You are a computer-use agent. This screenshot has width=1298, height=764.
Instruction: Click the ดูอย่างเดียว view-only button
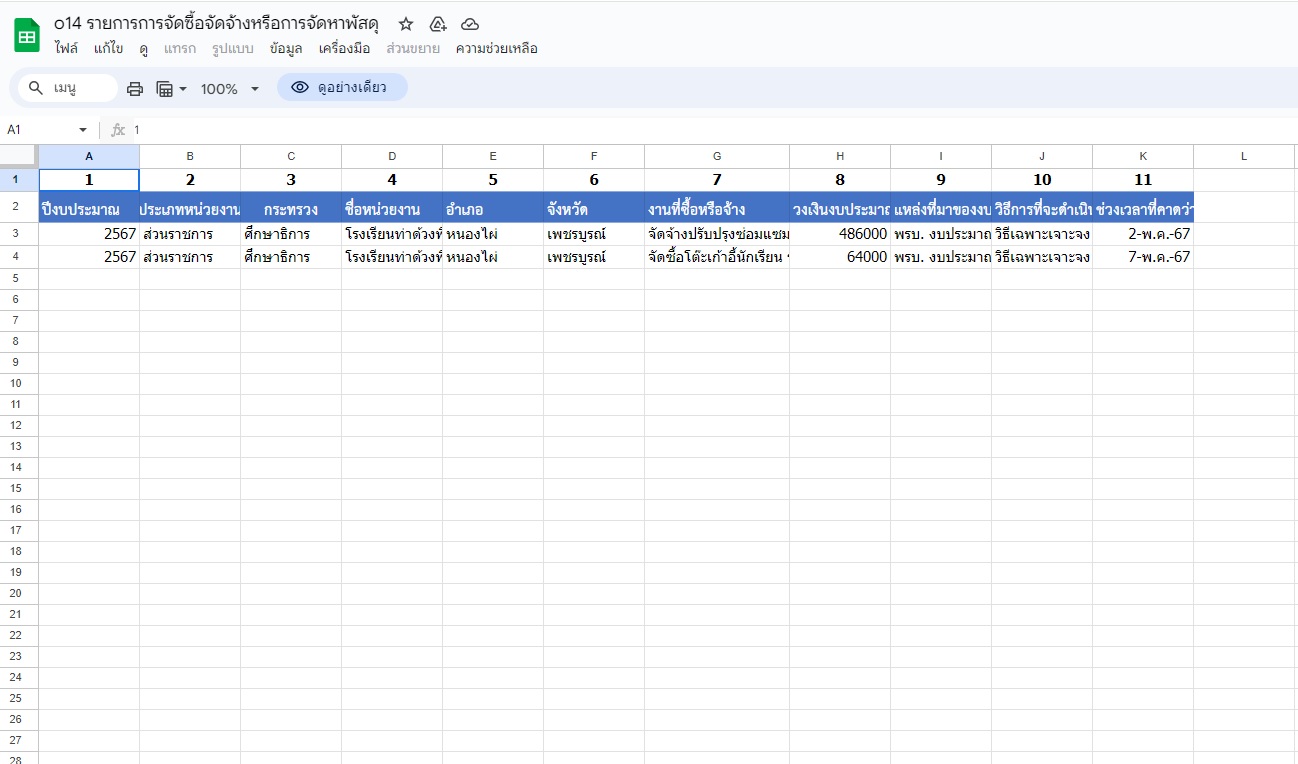point(342,88)
